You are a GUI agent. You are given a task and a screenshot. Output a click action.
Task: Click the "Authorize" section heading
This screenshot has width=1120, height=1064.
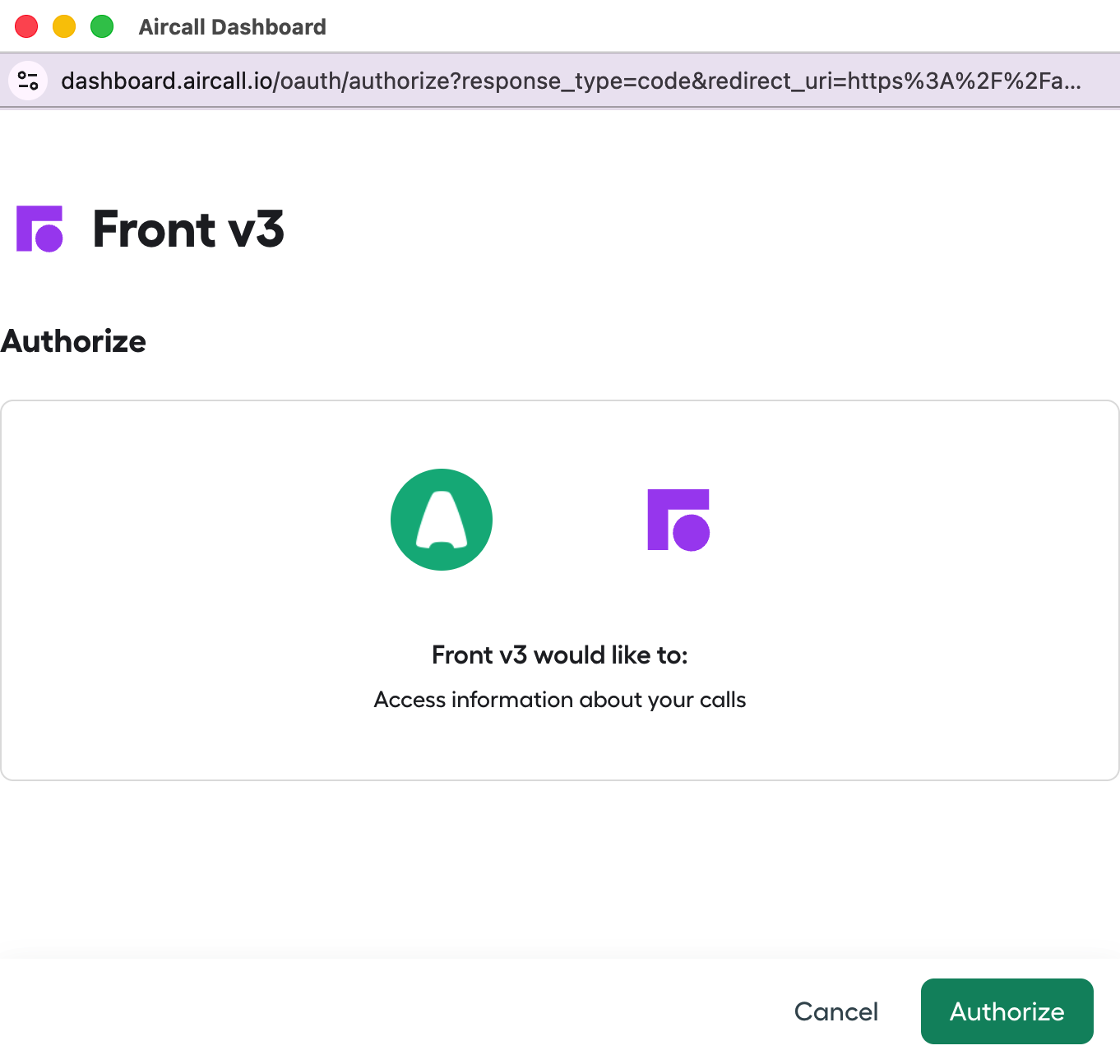[73, 341]
